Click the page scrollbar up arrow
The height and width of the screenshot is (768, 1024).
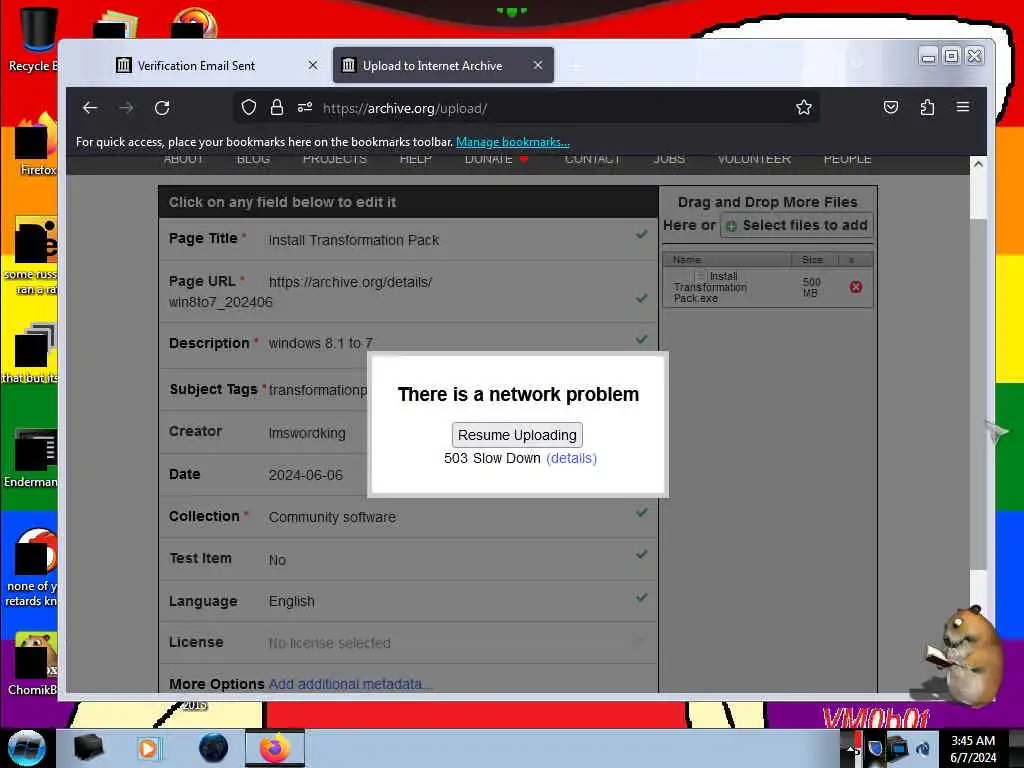[x=978, y=164]
